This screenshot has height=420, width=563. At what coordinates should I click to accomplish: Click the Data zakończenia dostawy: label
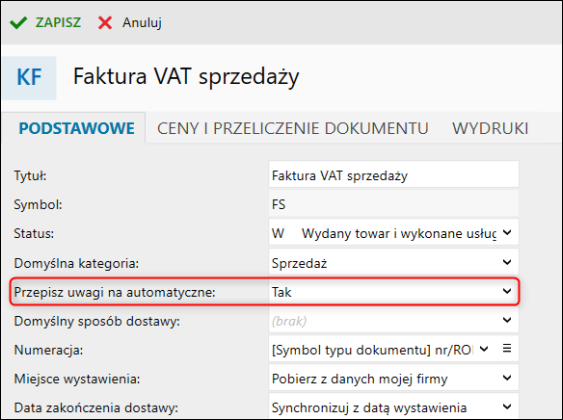click(96, 408)
